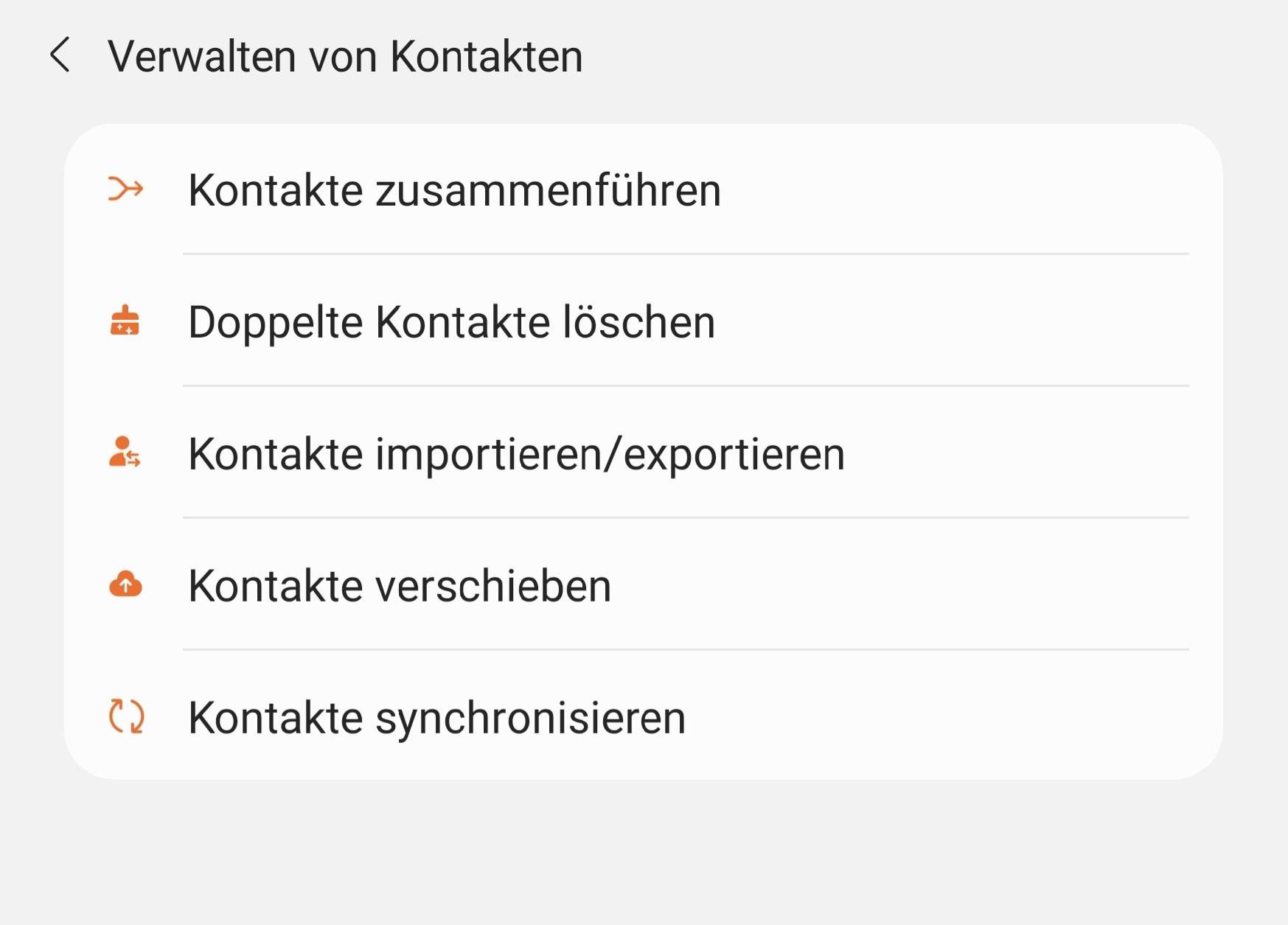Click the cloud upload icon

pyautogui.click(x=125, y=584)
